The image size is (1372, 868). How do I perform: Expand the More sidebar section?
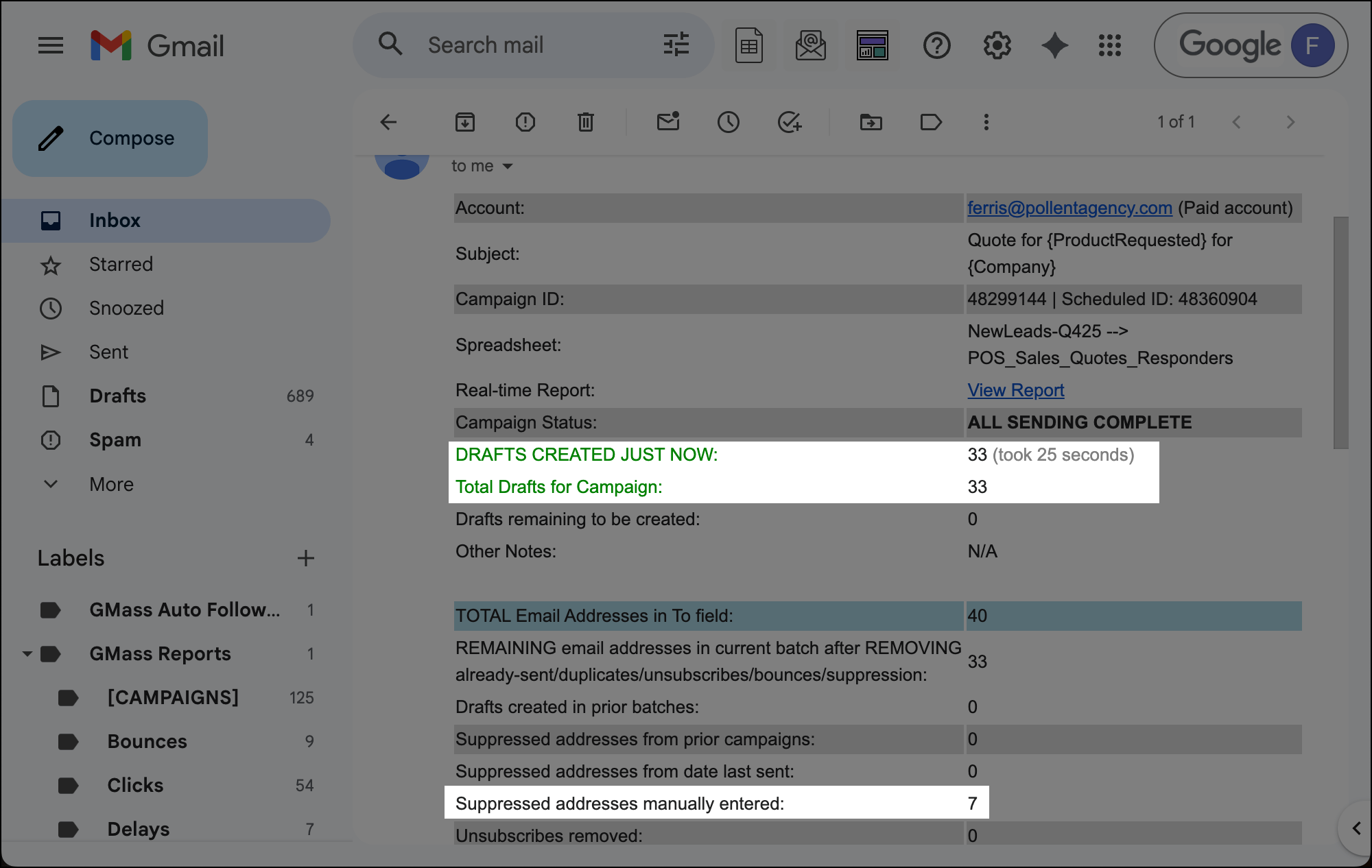(x=111, y=484)
